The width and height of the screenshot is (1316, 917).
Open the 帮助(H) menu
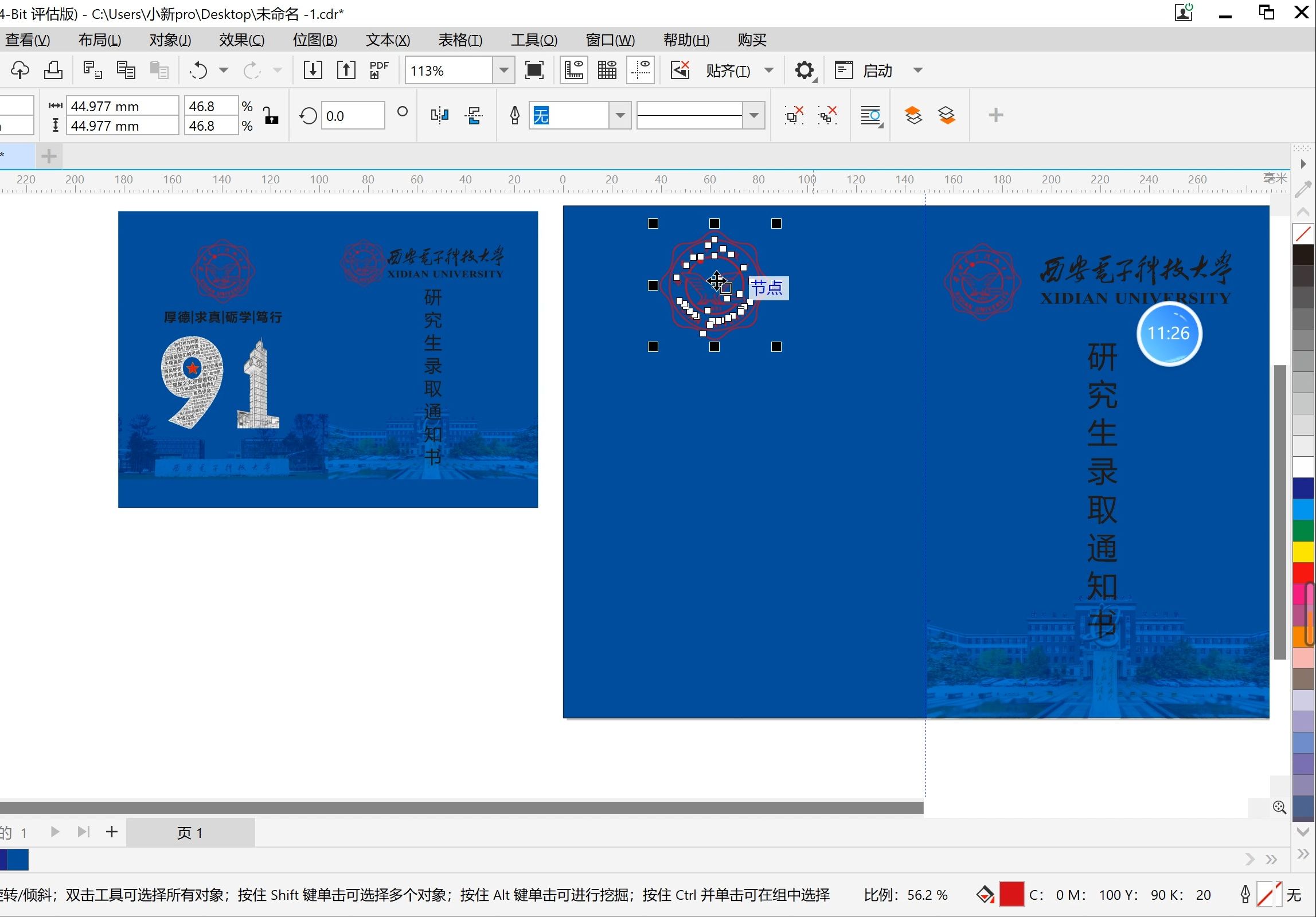686,40
